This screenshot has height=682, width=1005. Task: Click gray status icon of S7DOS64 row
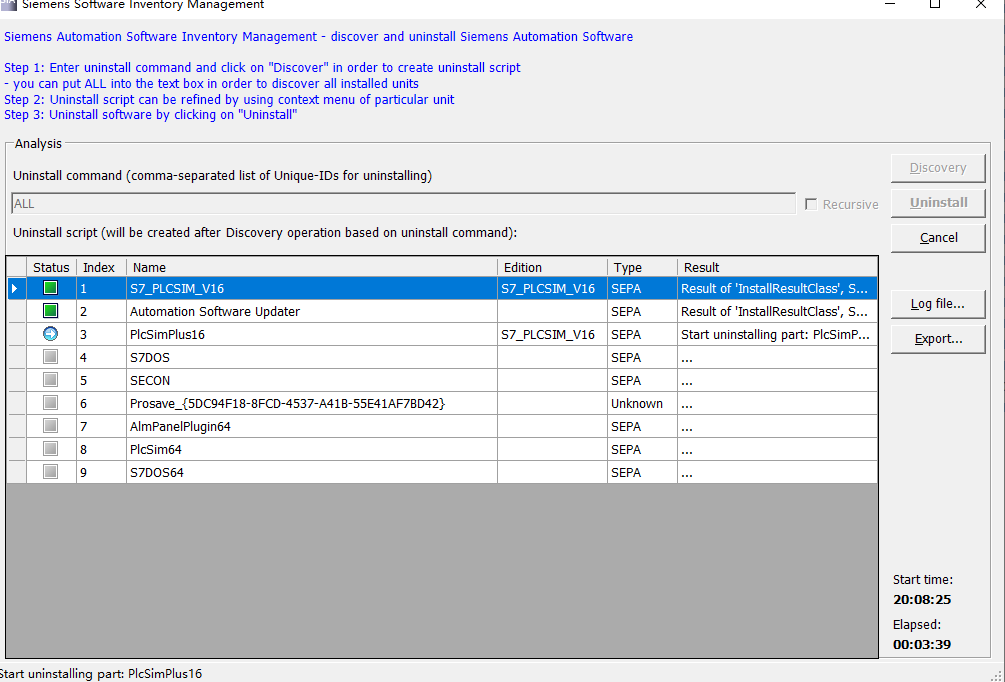pos(50,472)
